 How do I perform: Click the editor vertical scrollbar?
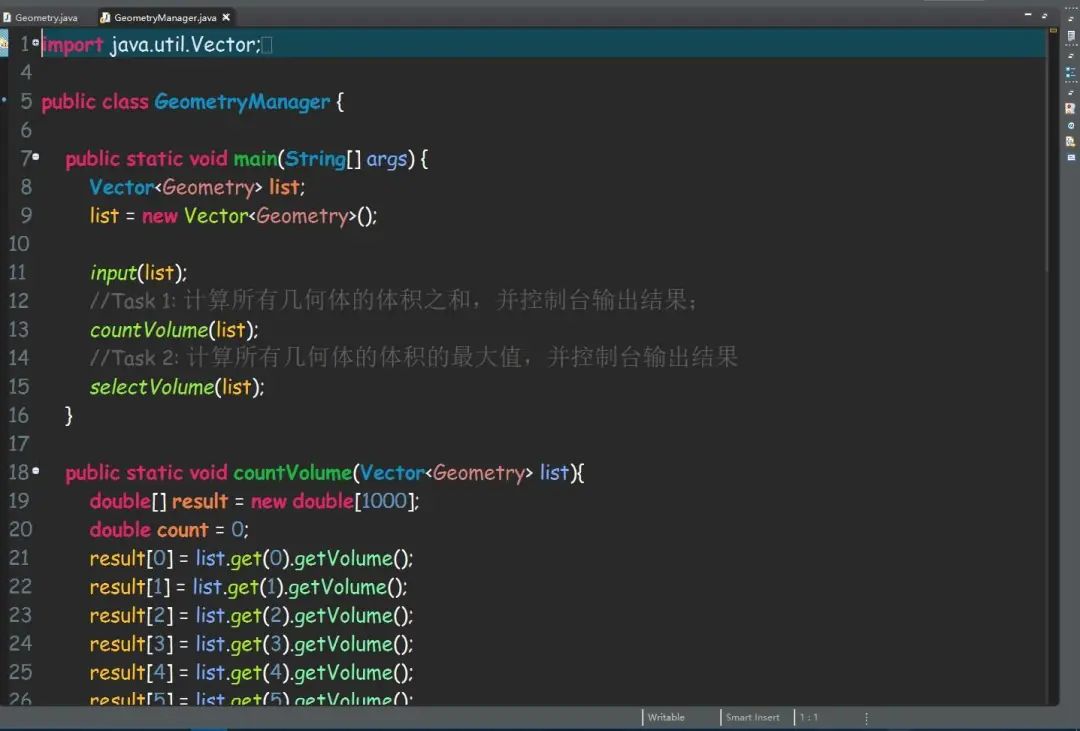pyautogui.click(x=1047, y=152)
